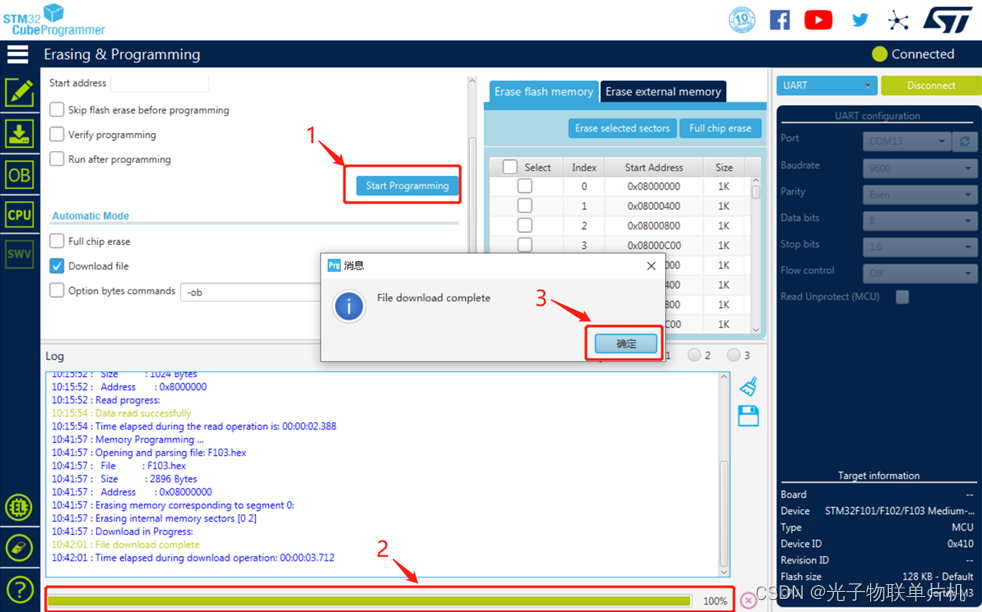Click the Start Address column header
The height and width of the screenshot is (612, 982).
(654, 167)
